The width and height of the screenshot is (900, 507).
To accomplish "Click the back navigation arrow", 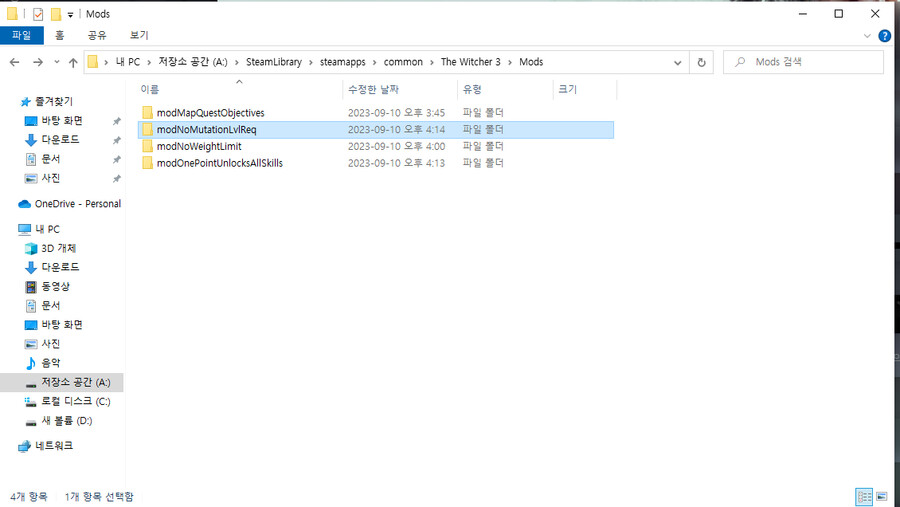I will click(x=14, y=62).
